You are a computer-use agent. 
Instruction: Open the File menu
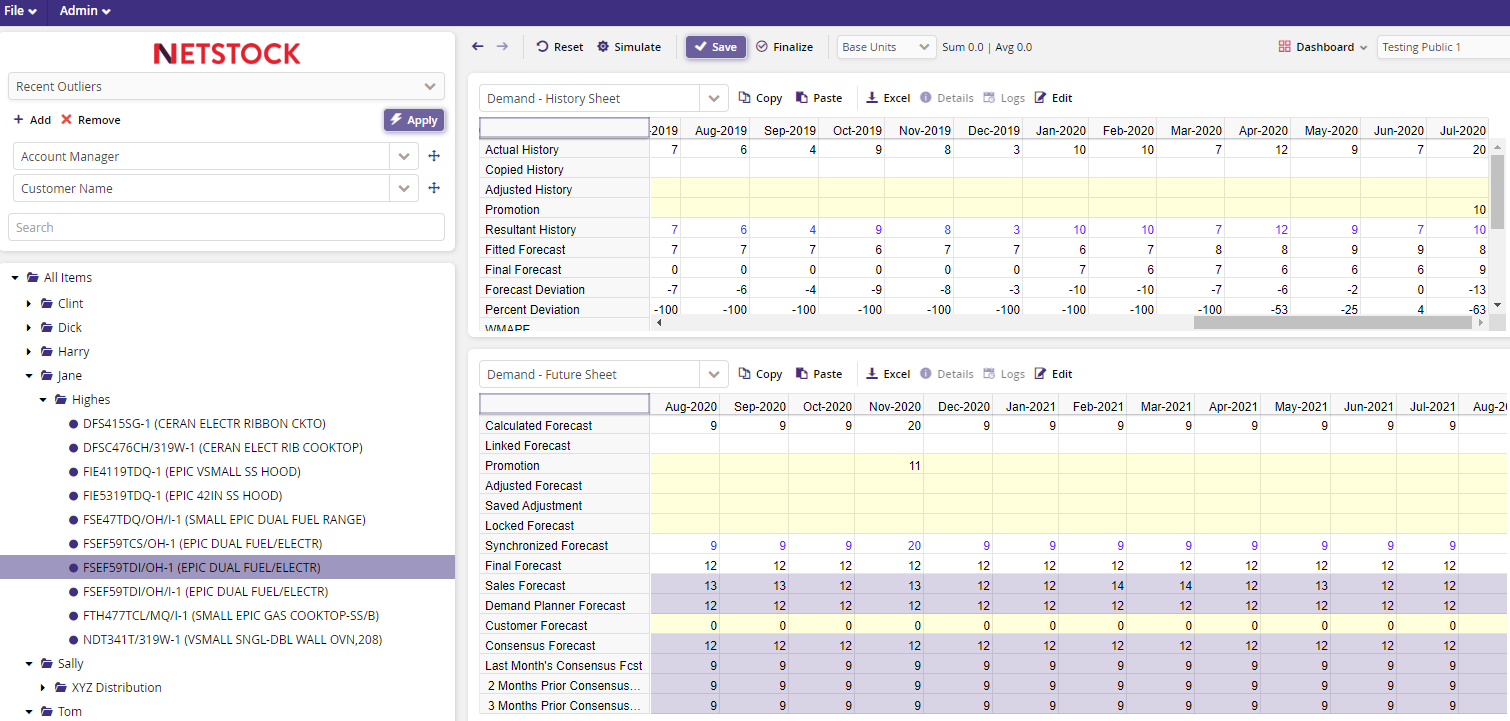20,11
